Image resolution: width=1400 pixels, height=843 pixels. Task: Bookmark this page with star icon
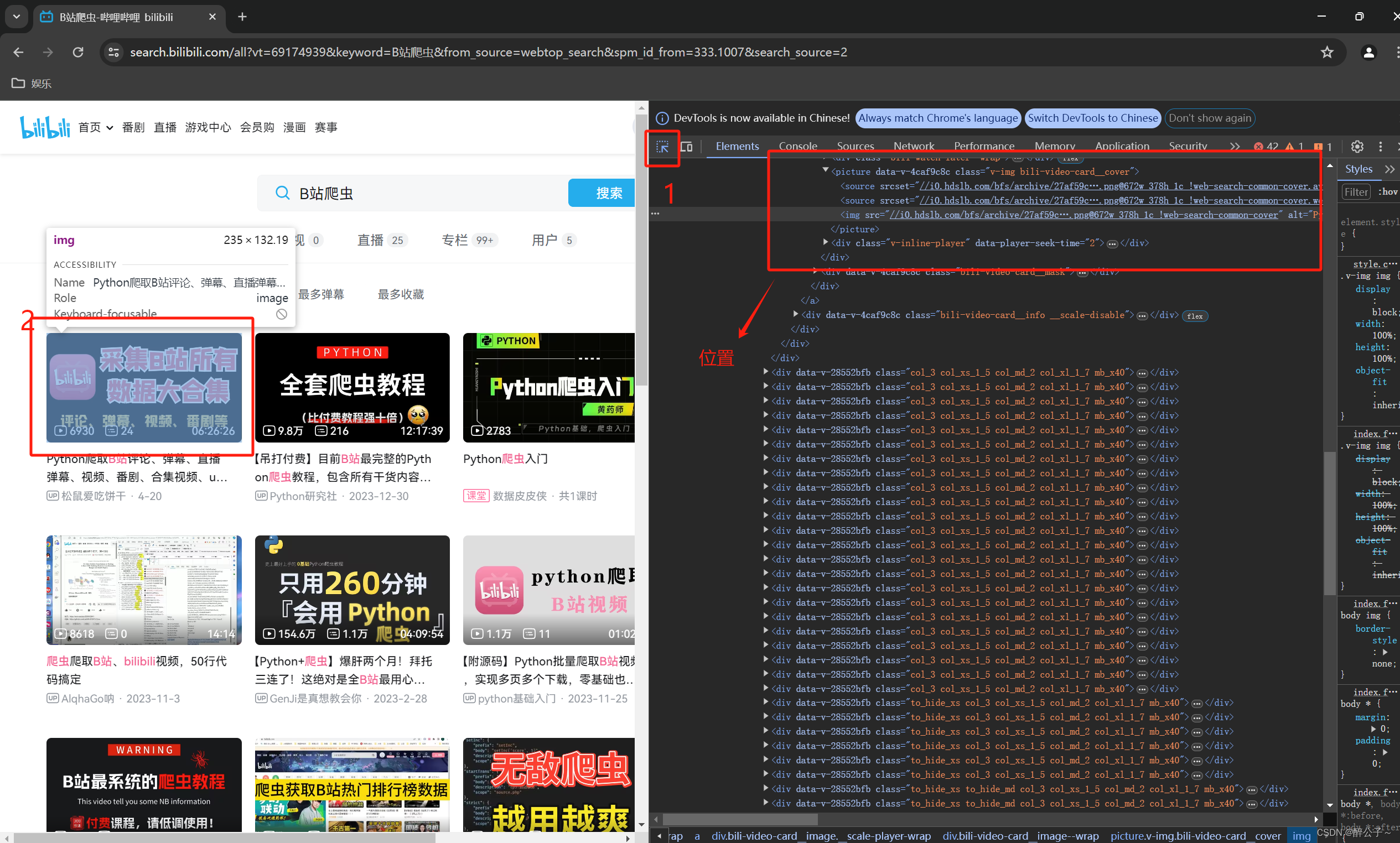1327,52
